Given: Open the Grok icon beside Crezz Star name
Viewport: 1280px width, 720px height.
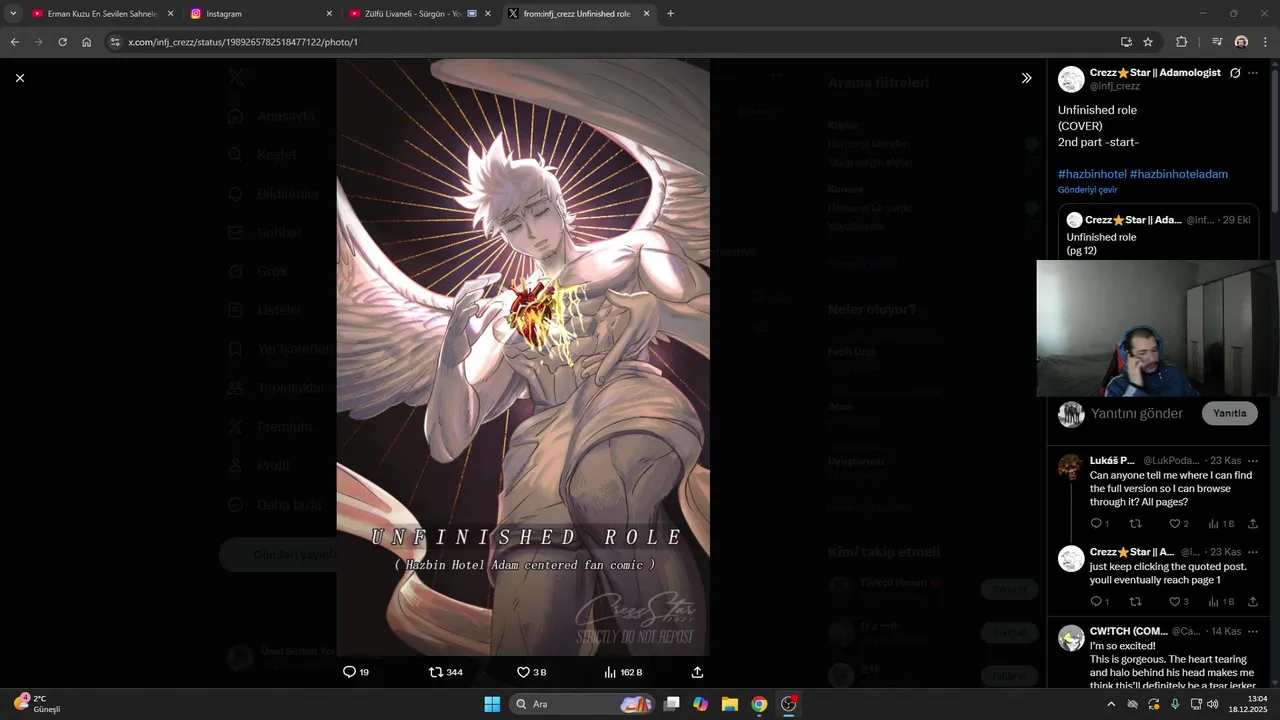Looking at the screenshot, I should [x=1235, y=73].
